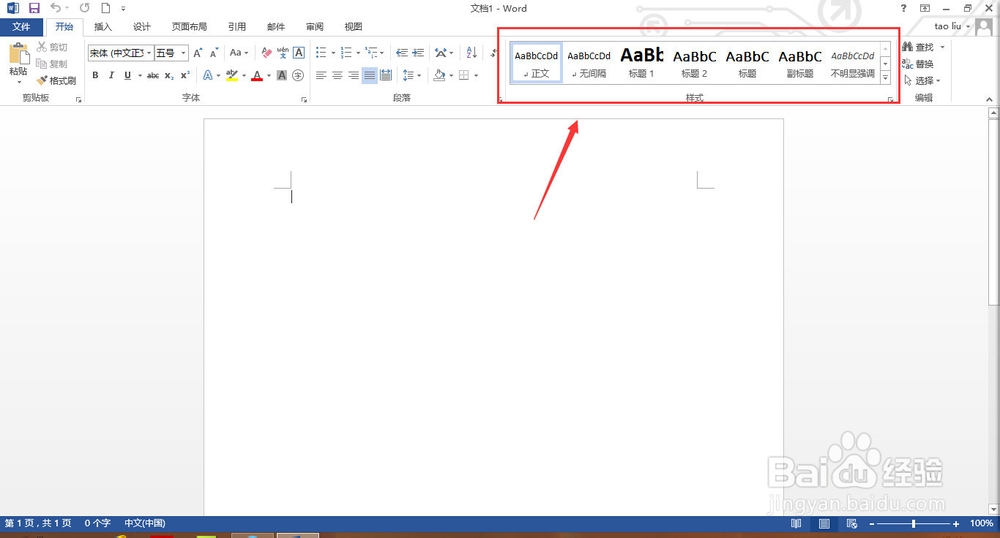Collapse the ribbon with the chevron
Screen dimensions: 1000x538
point(989,99)
